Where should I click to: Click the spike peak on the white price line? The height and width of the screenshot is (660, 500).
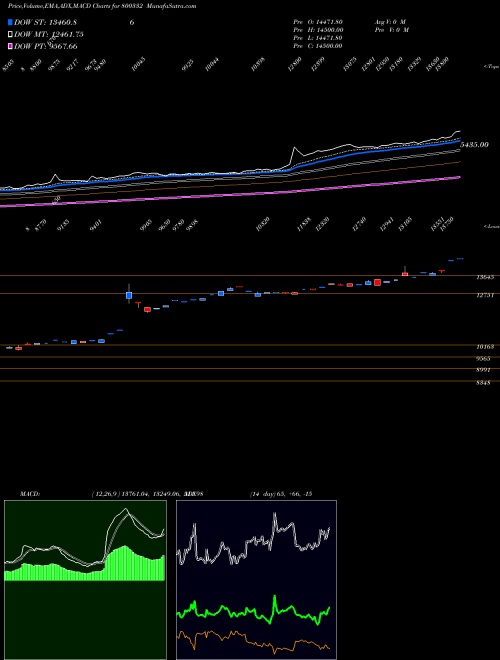294,148
